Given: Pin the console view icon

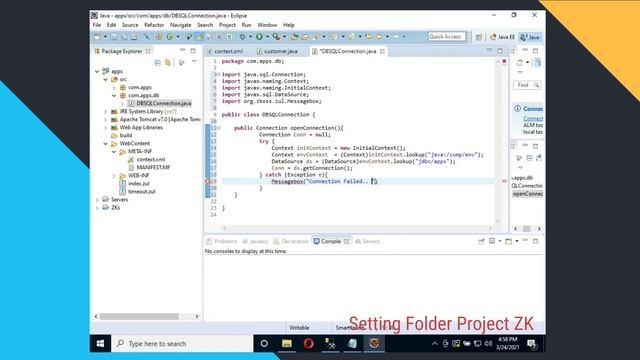Looking at the screenshot, I should pyautogui.click(x=481, y=241).
